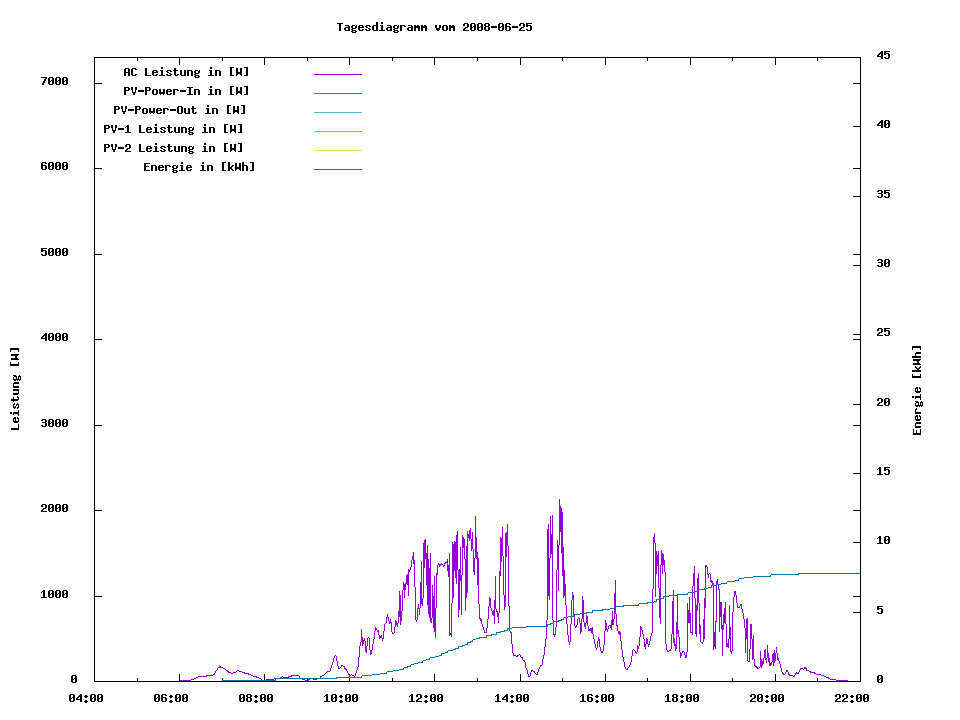The width and height of the screenshot is (960, 720).
Task: Click the purple AC Leistung legend line sample
Action: [337, 74]
